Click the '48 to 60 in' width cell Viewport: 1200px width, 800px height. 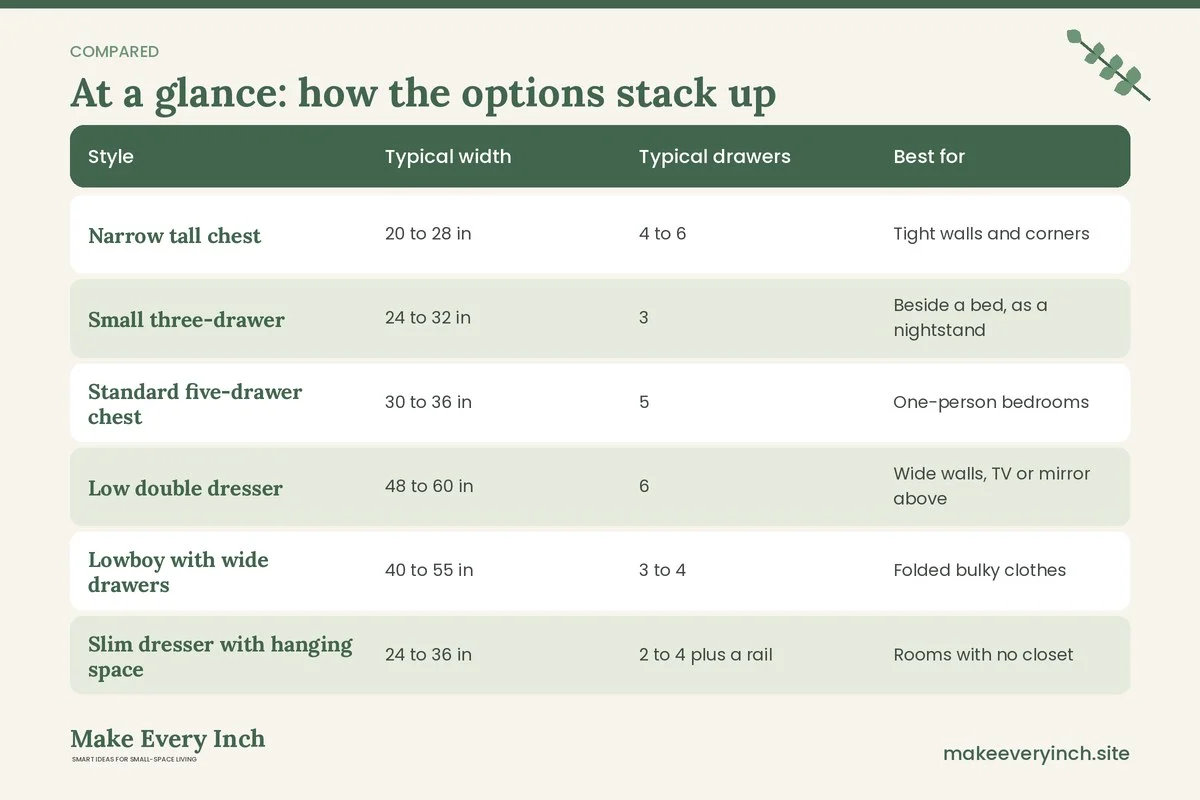429,486
